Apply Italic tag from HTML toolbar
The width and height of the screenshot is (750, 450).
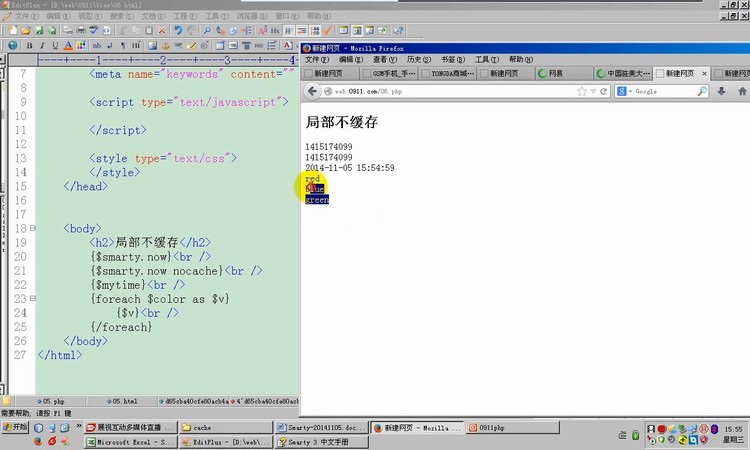pyautogui.click(x=42, y=45)
